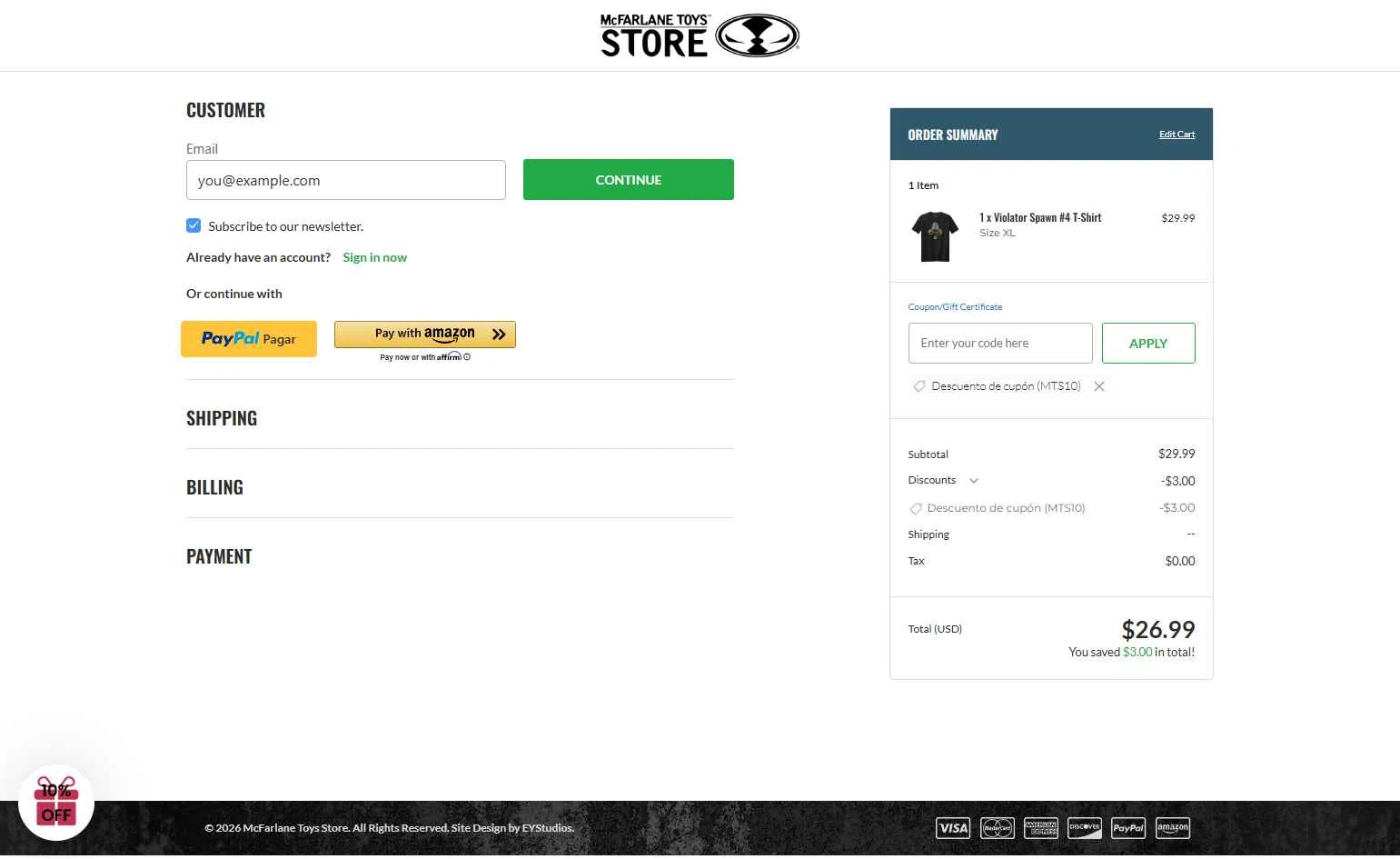Focus the Email input field
The width and height of the screenshot is (1400, 859).
346,180
